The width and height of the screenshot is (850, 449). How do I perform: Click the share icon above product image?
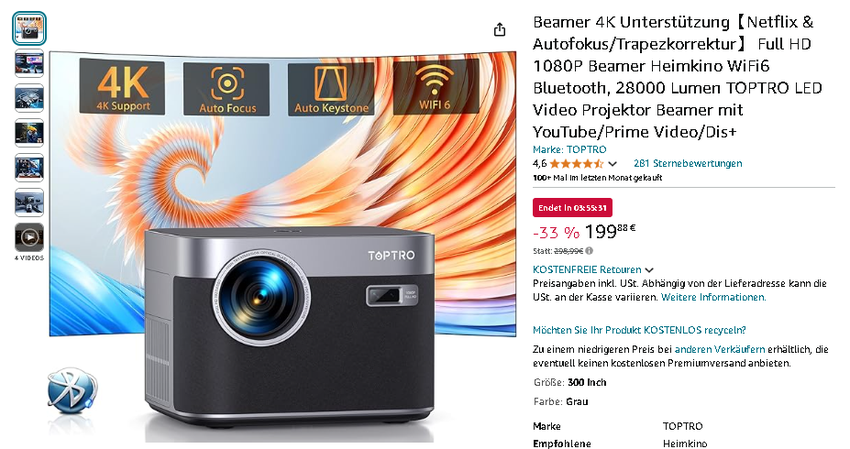click(499, 29)
